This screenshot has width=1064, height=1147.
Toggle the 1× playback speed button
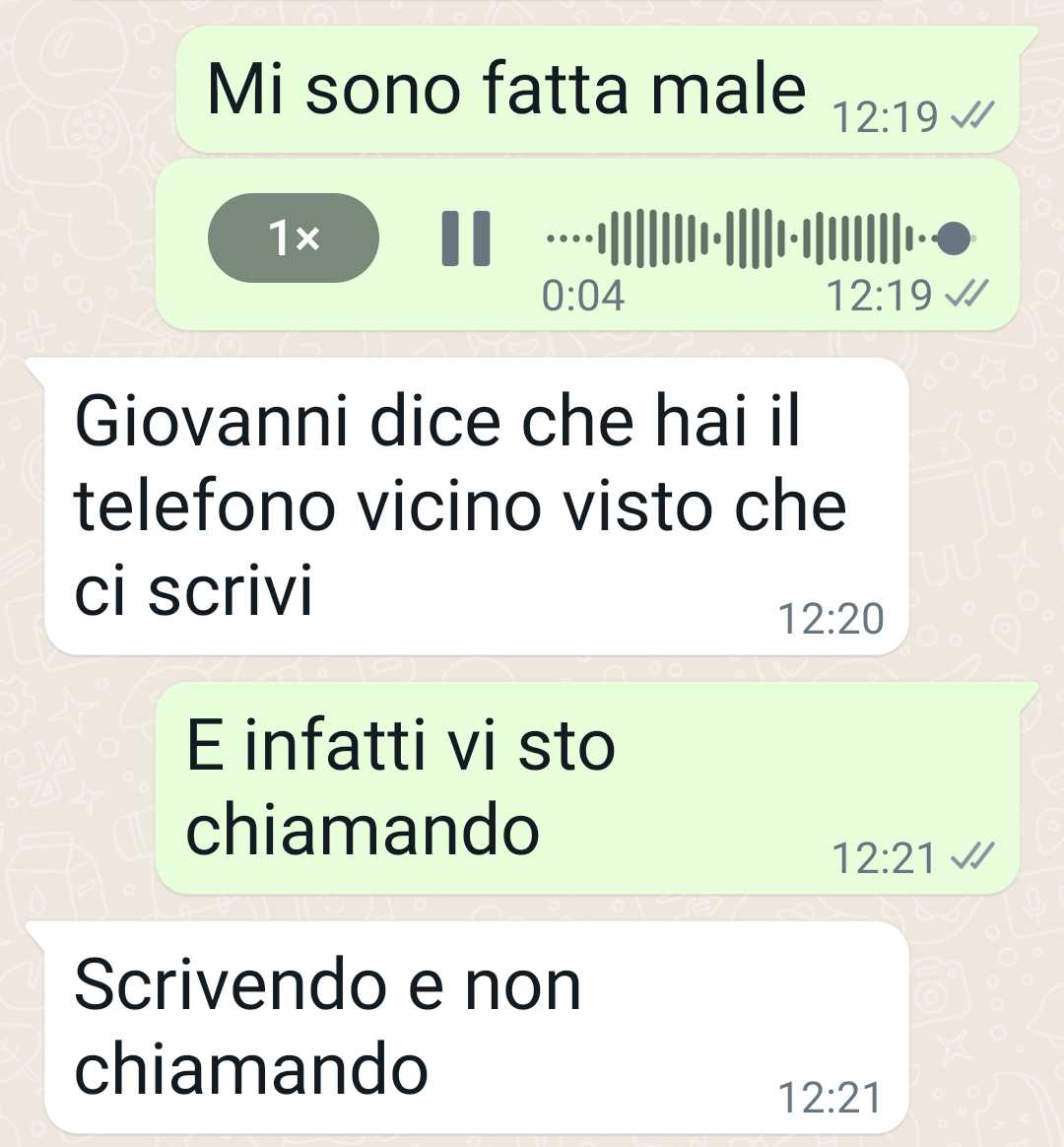coord(294,237)
